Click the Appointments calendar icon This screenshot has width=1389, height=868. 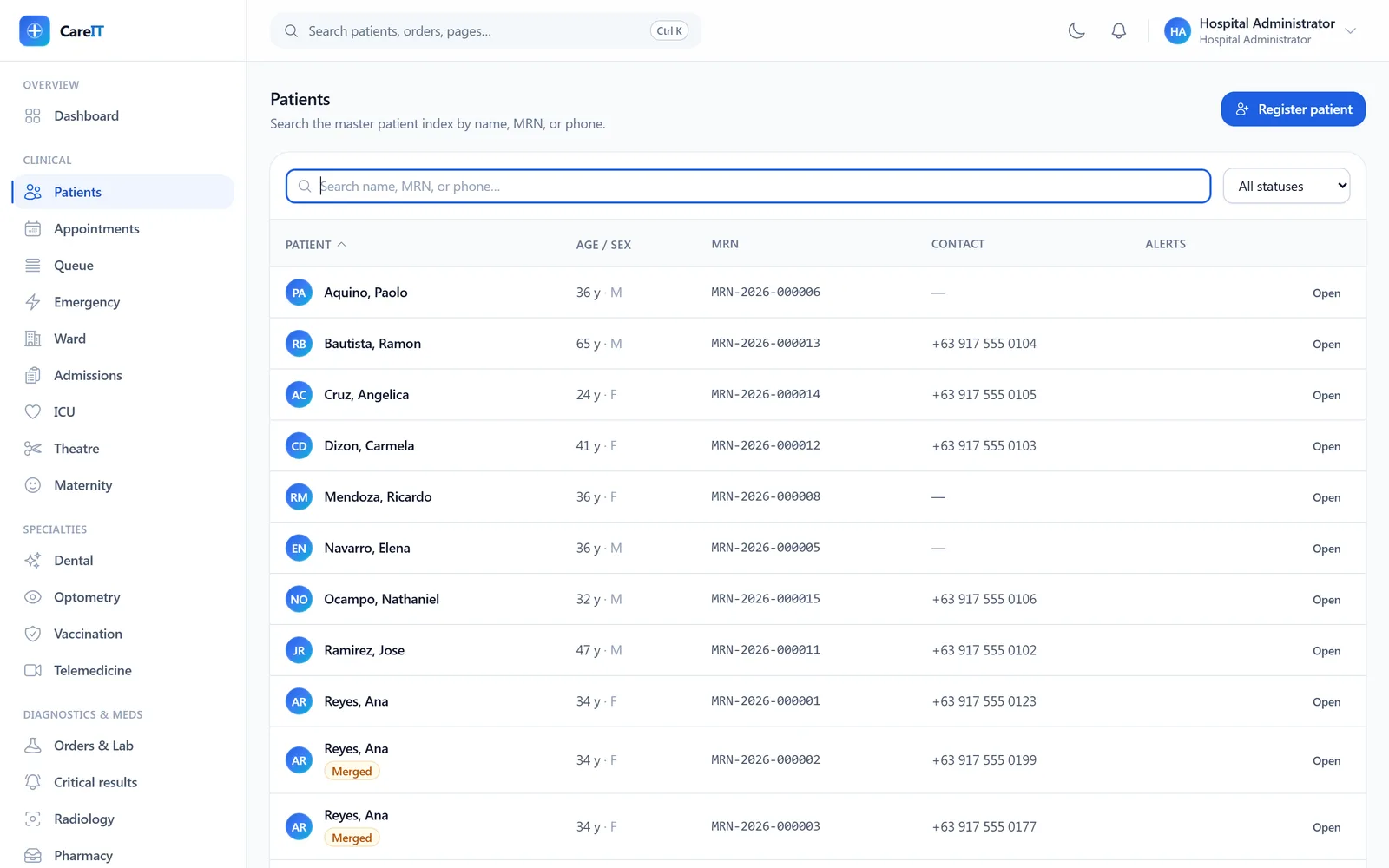pos(33,228)
